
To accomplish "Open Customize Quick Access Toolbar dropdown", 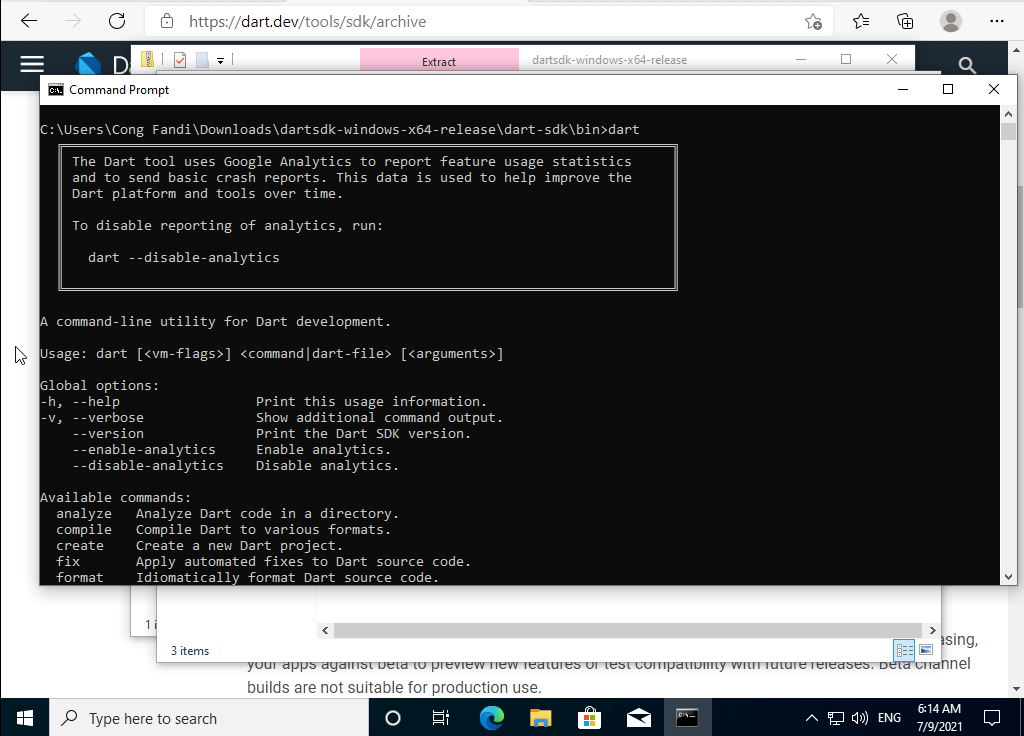I will 221,61.
